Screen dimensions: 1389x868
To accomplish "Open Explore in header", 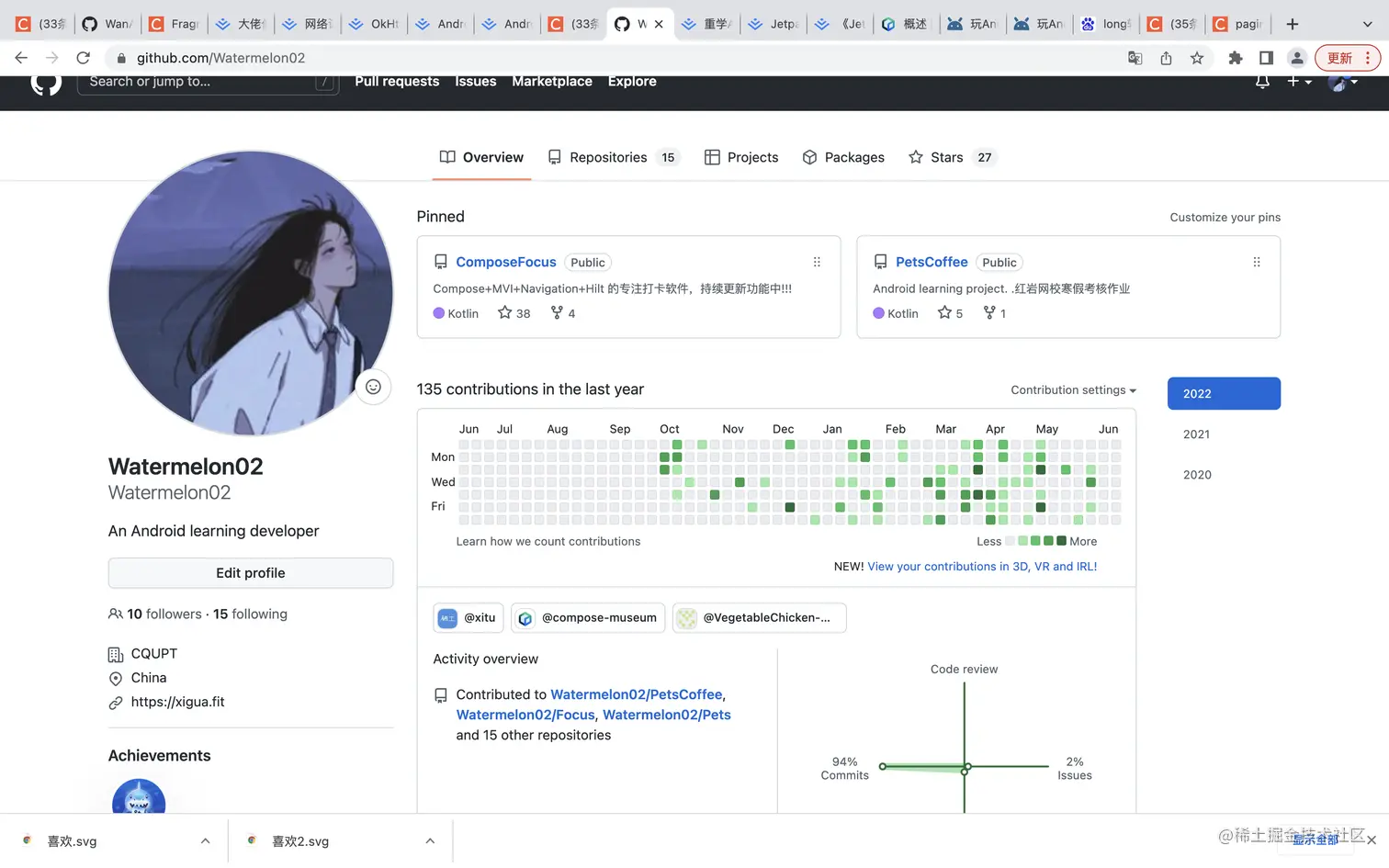I will [x=632, y=82].
